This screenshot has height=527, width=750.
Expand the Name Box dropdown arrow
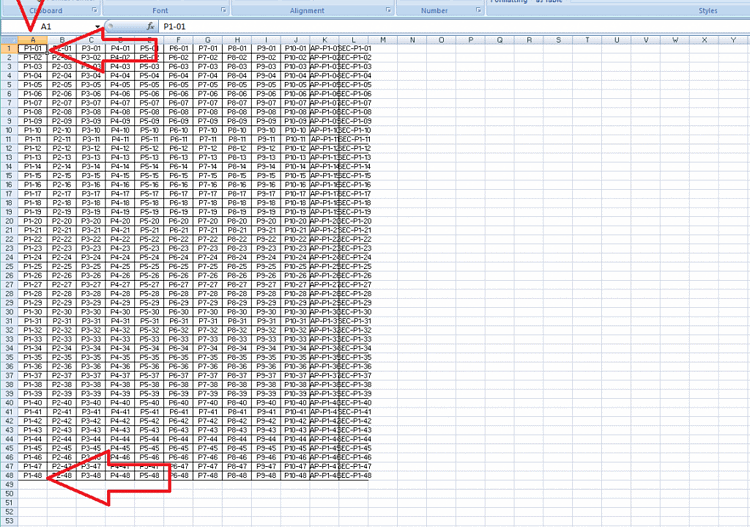[x=98, y=27]
